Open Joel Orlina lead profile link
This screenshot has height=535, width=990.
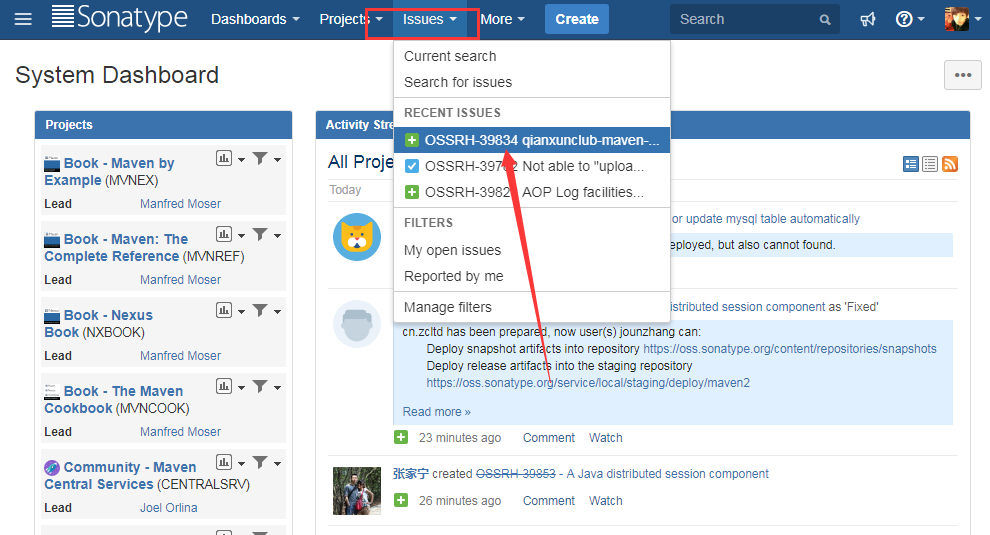pos(169,508)
